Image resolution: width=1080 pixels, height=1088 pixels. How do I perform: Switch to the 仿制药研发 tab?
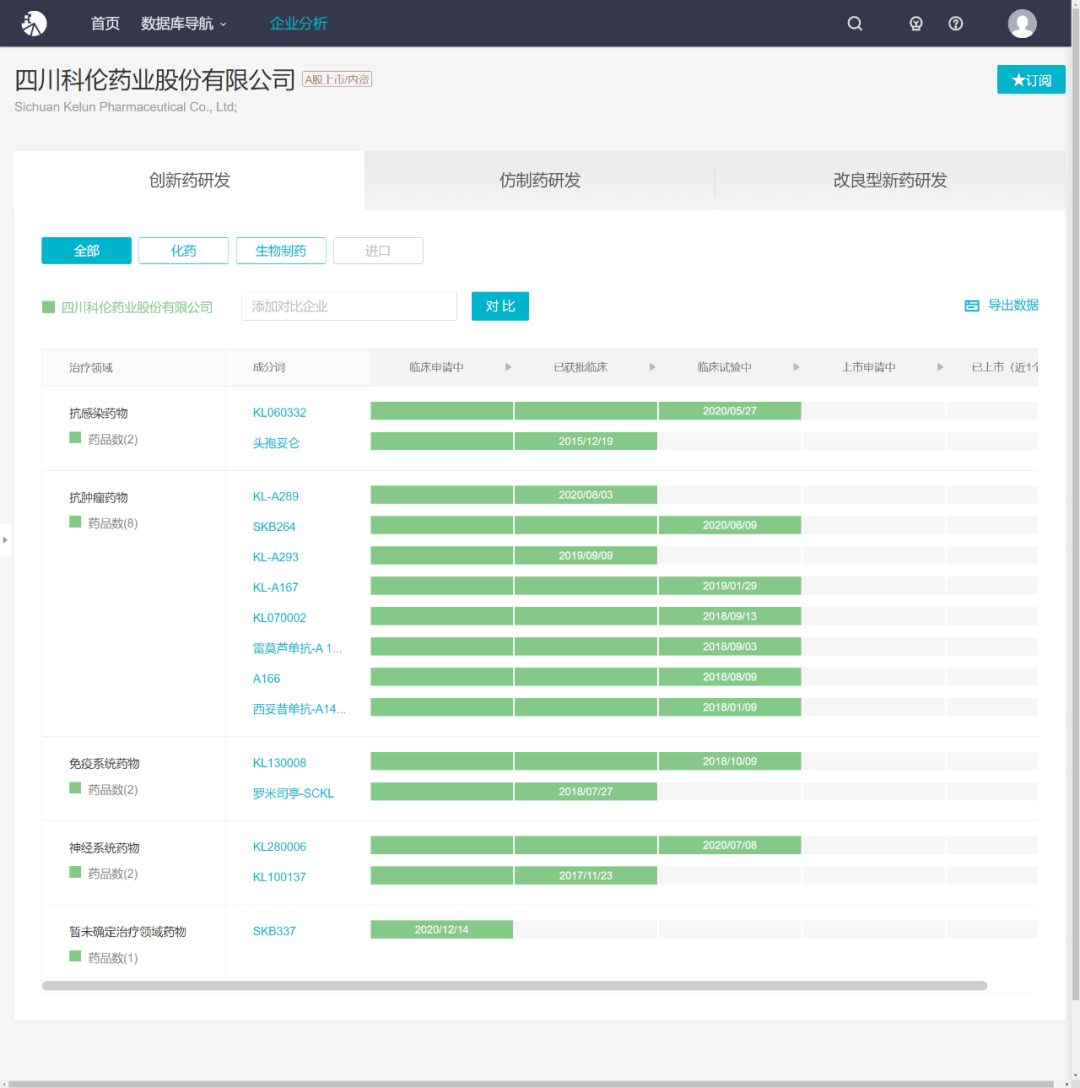point(539,180)
